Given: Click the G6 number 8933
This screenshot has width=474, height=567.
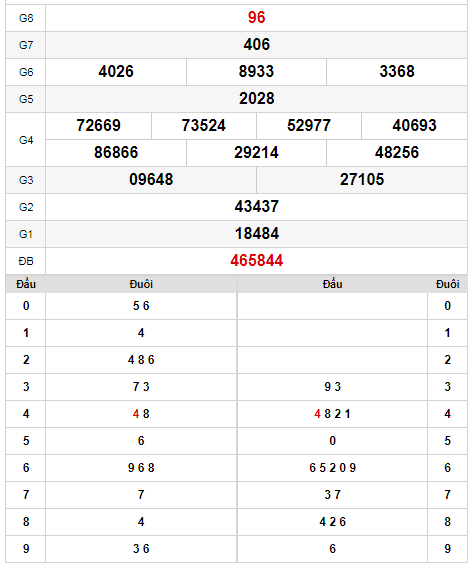Looking at the screenshot, I should pos(256,72).
